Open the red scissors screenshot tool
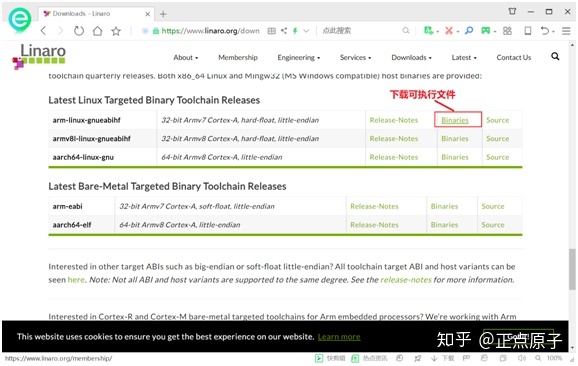578x366 pixels. point(449,31)
